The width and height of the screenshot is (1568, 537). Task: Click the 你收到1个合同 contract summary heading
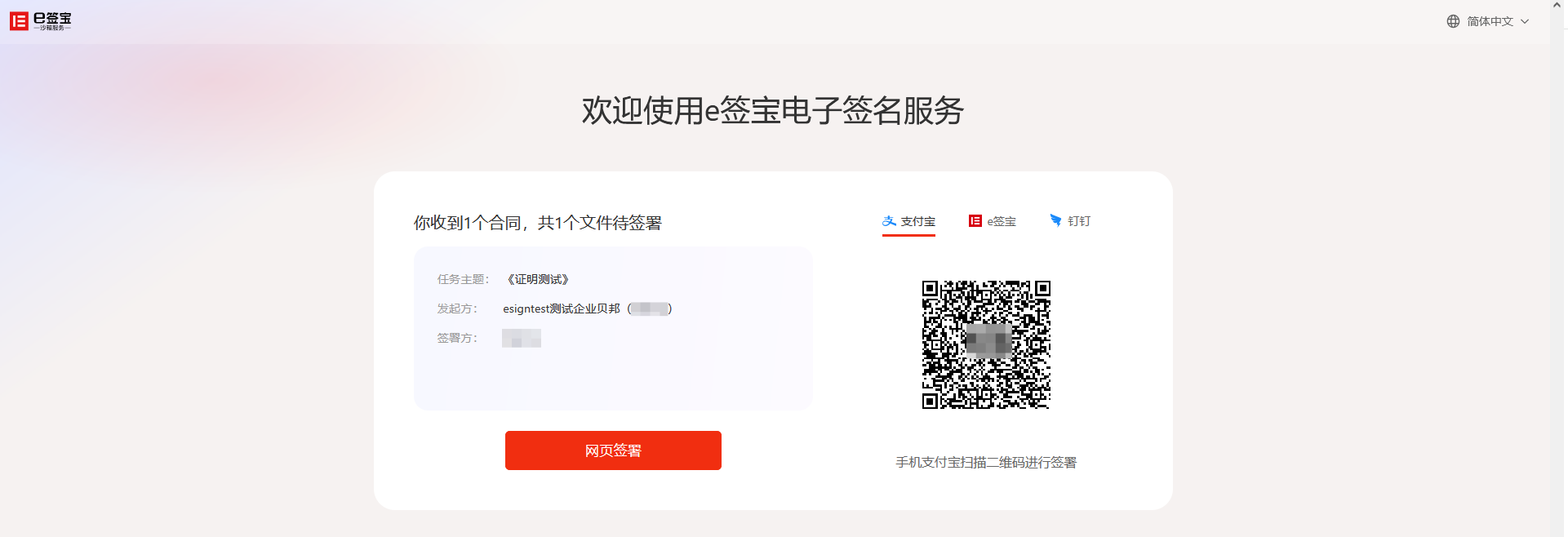(x=537, y=223)
